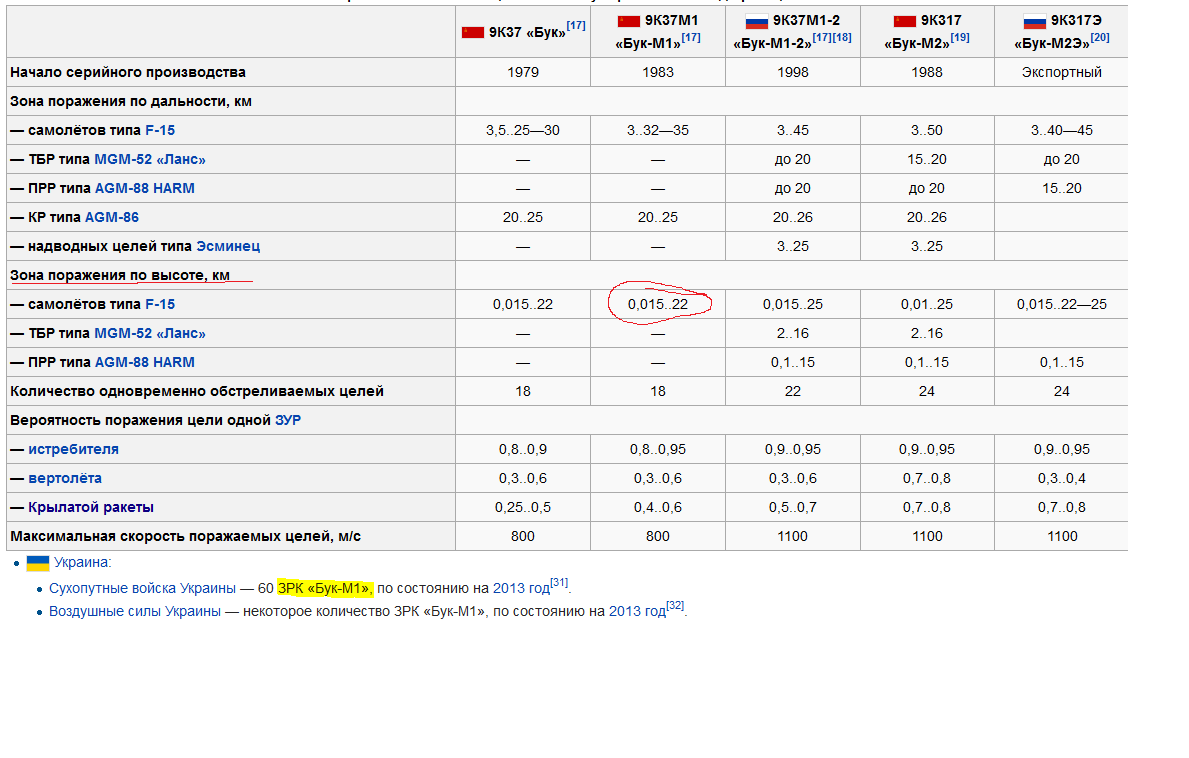The width and height of the screenshot is (1189, 758).
Task: Click the circled 0,015..22 value
Action: [657, 304]
